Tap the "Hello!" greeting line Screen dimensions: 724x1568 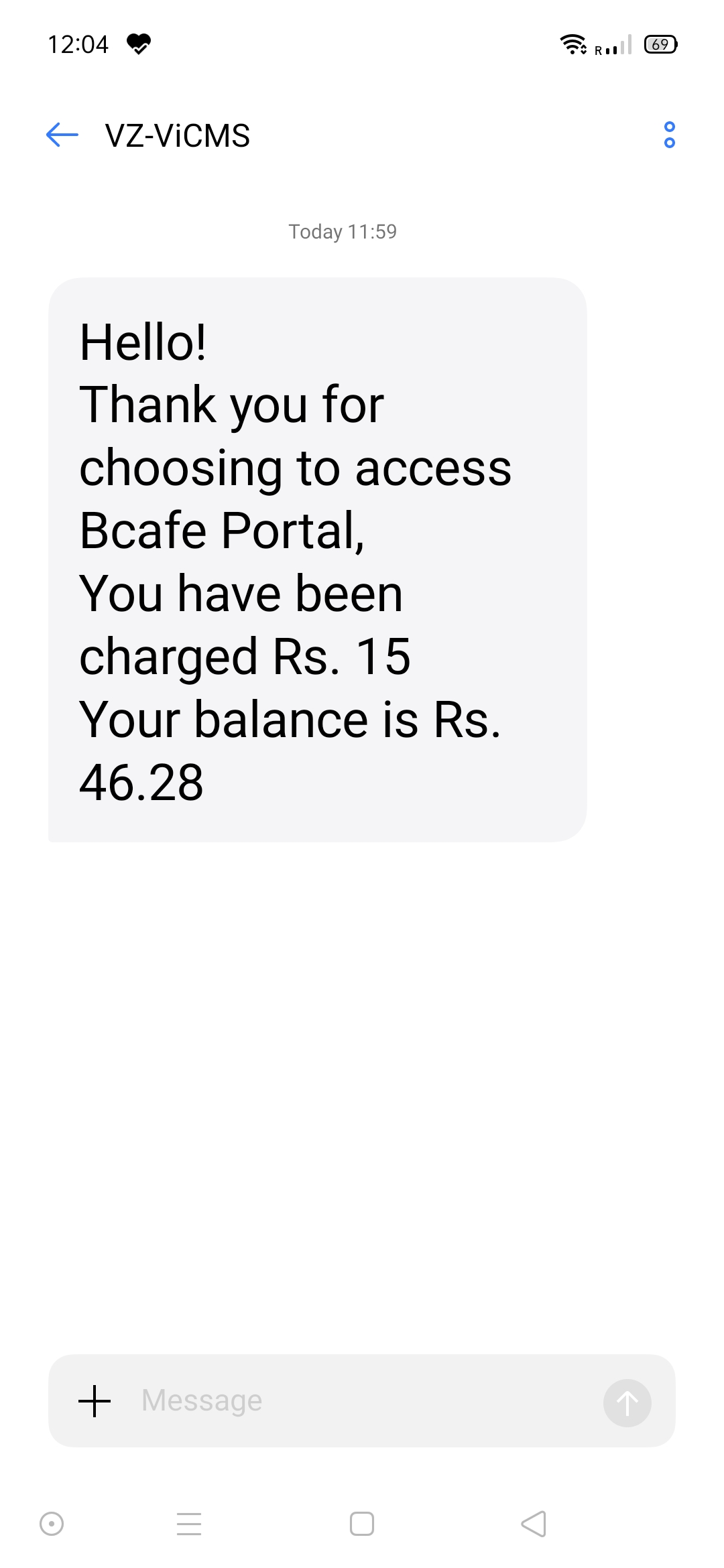(x=143, y=342)
